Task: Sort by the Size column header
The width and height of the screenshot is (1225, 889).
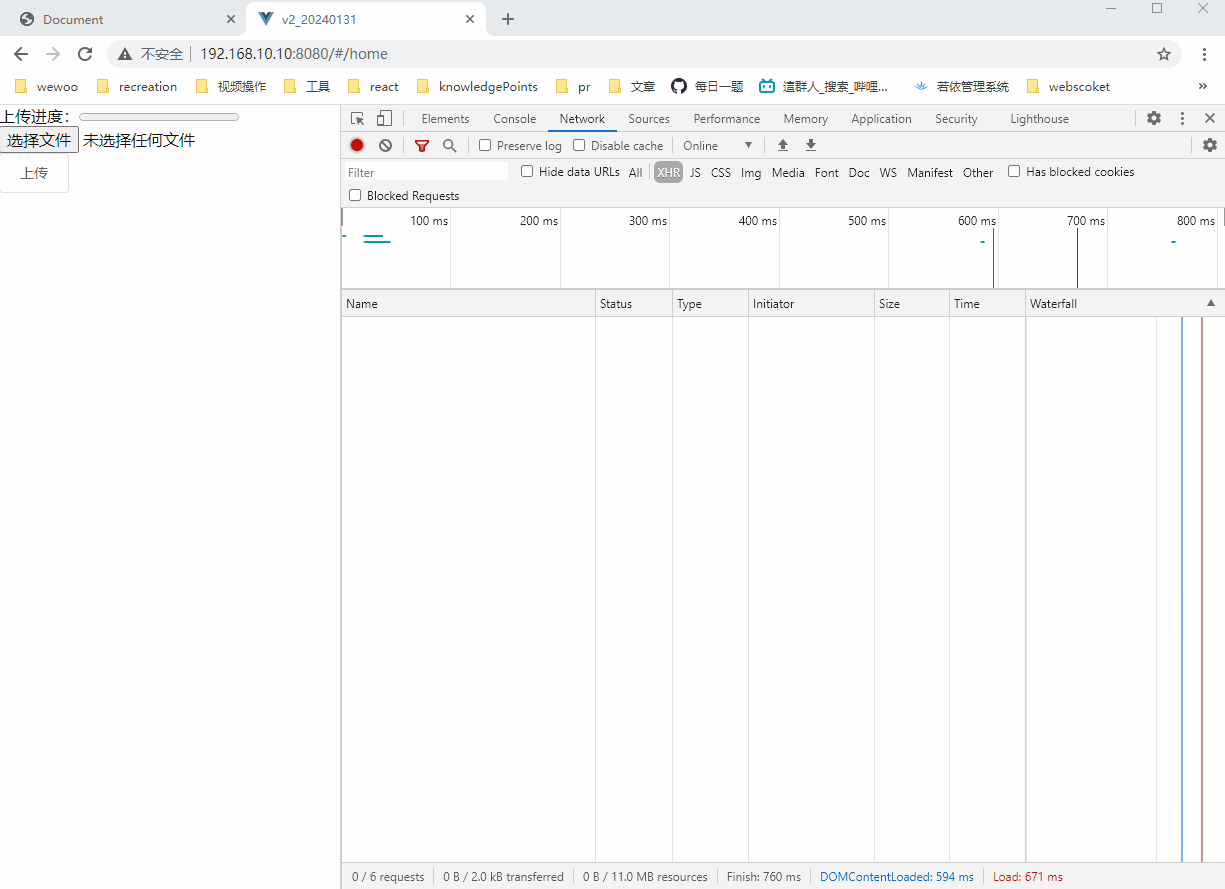Action: pyautogui.click(x=912, y=303)
